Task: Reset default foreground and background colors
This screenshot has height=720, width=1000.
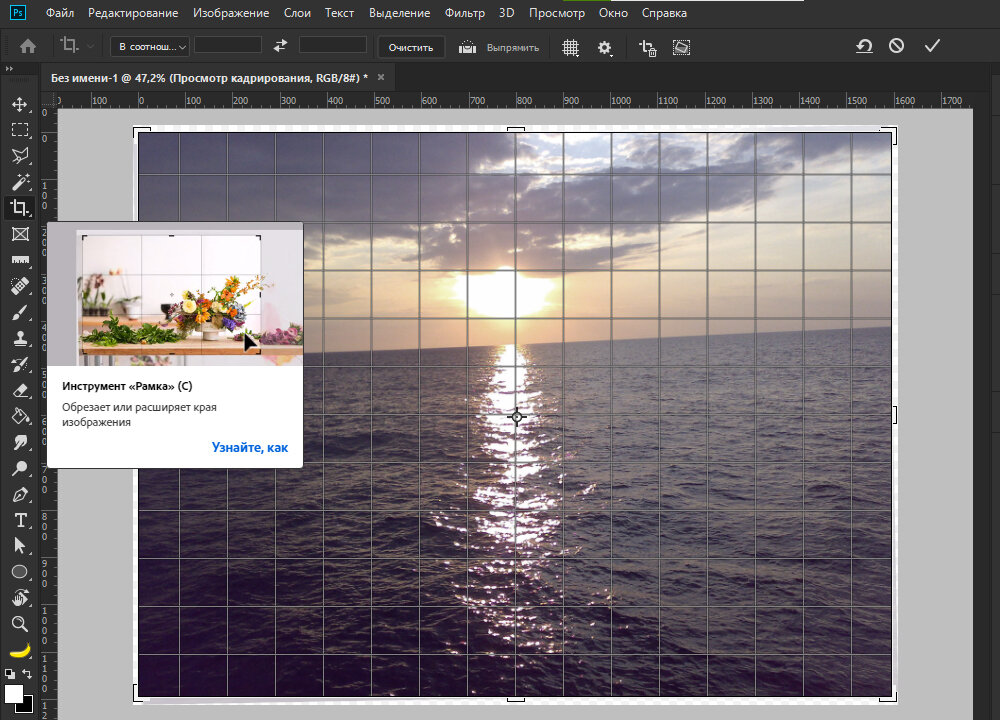Action: (x=10, y=673)
